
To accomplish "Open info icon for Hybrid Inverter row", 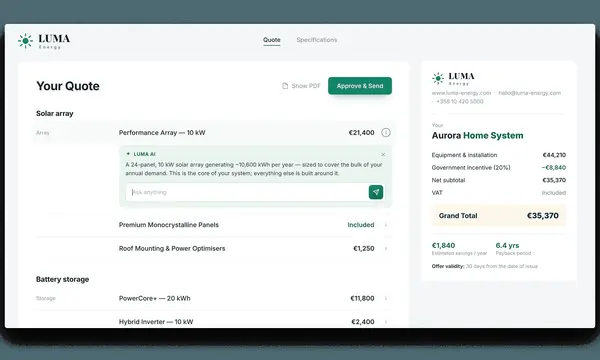I will [386, 322].
